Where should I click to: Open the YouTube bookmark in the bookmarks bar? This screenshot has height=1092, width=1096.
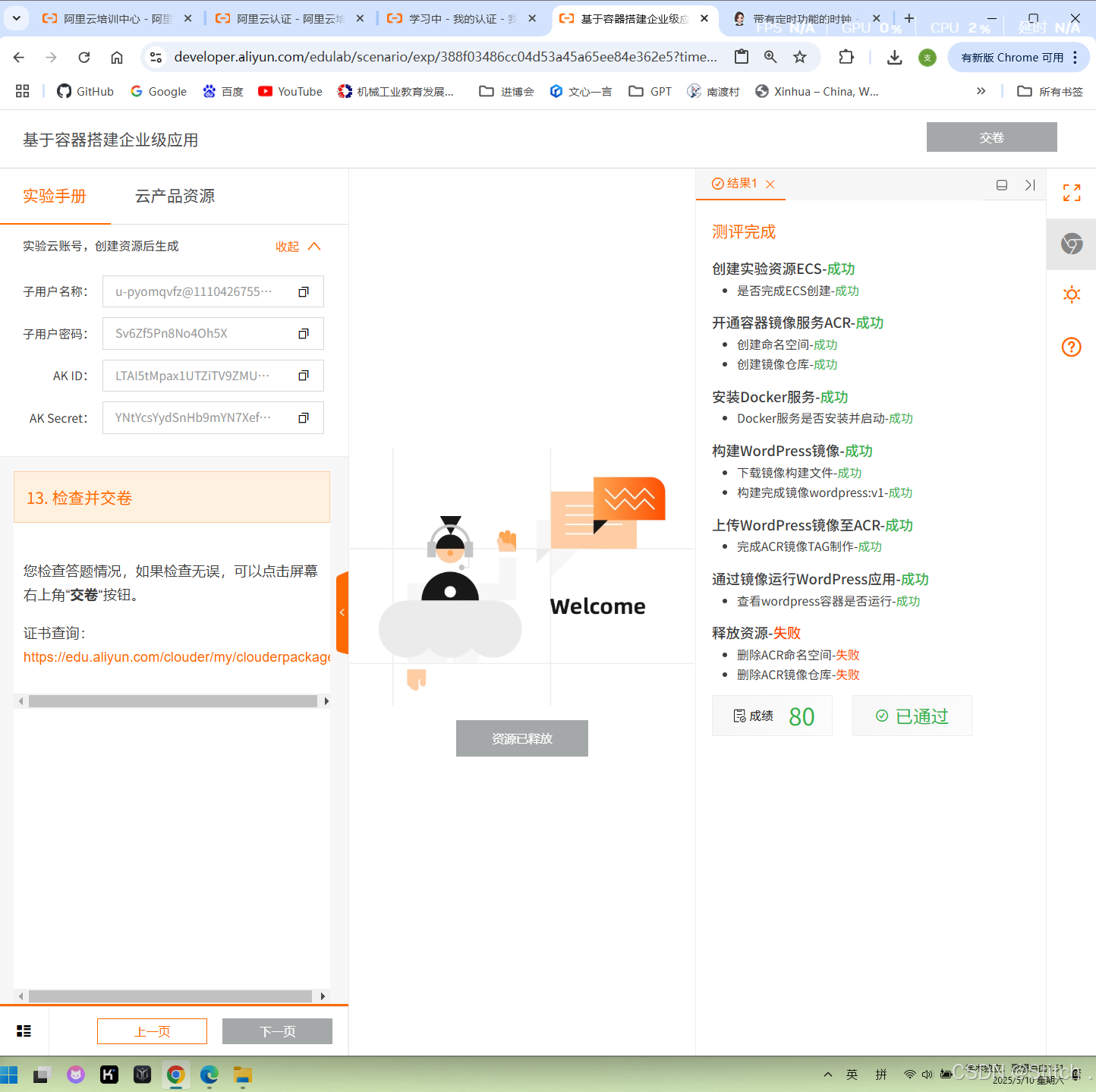[289, 91]
